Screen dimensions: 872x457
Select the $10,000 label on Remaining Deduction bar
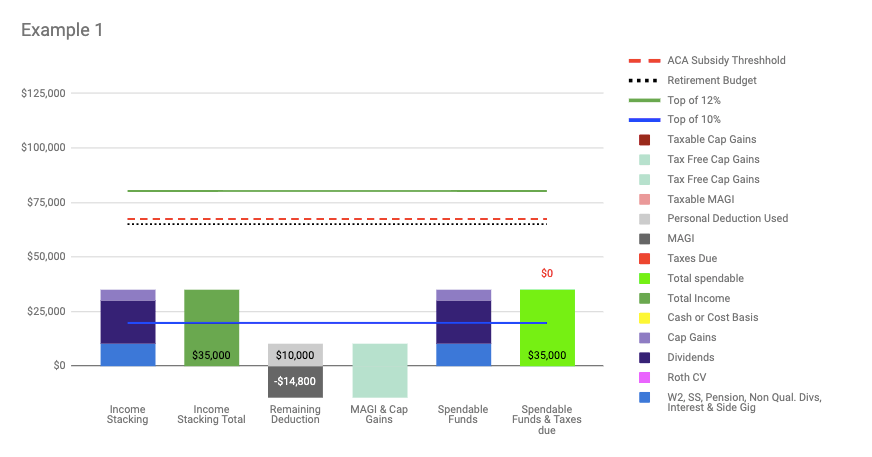pyautogui.click(x=295, y=355)
